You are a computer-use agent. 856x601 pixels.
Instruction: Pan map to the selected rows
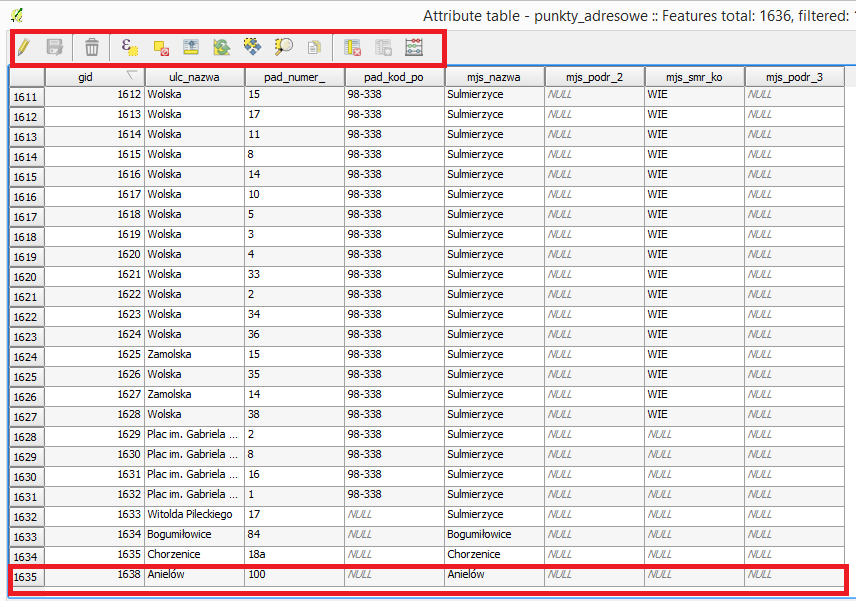[252, 47]
